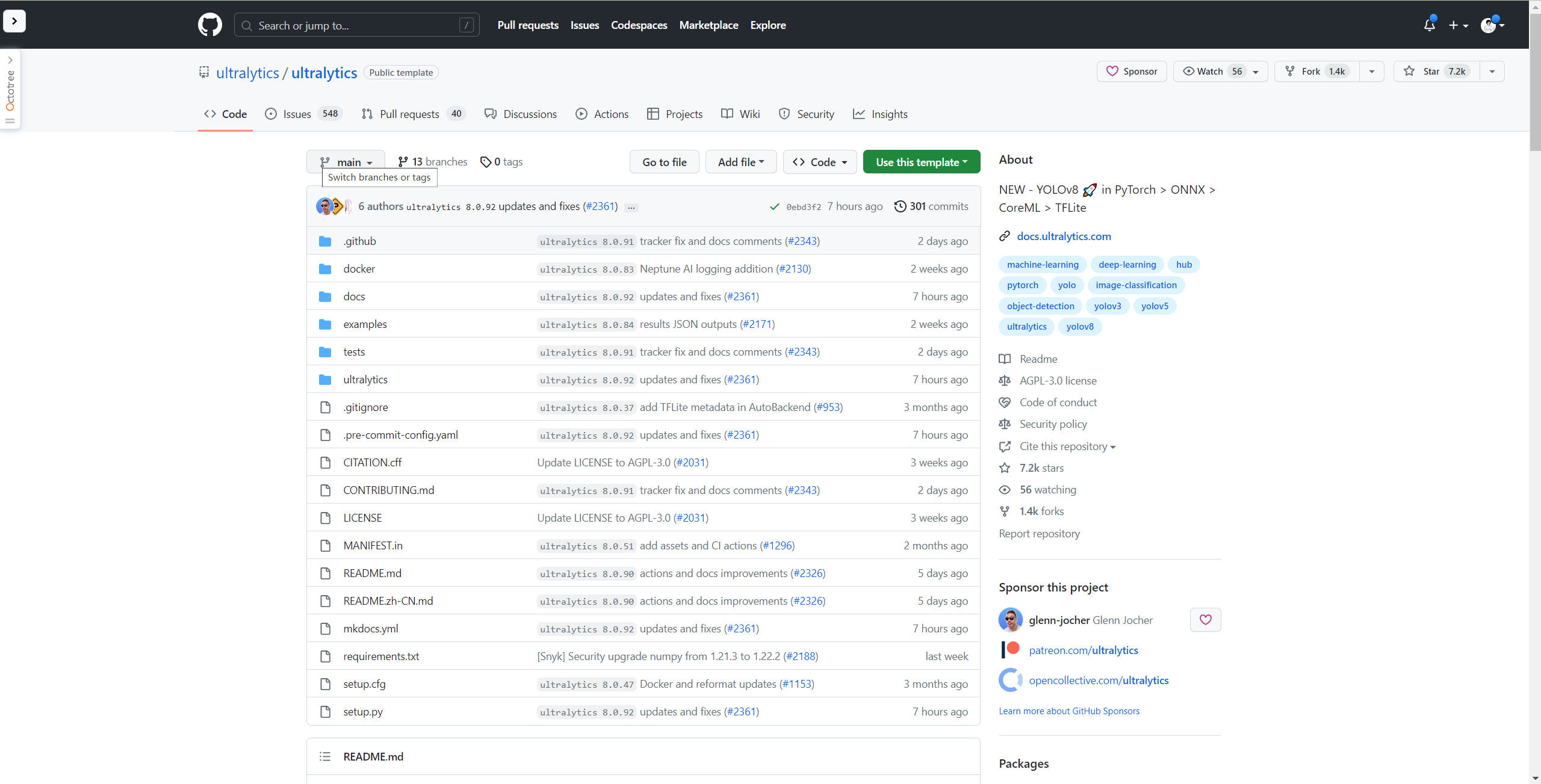Image resolution: width=1541 pixels, height=784 pixels.
Task: View the 0 tags link
Action: click(x=501, y=162)
